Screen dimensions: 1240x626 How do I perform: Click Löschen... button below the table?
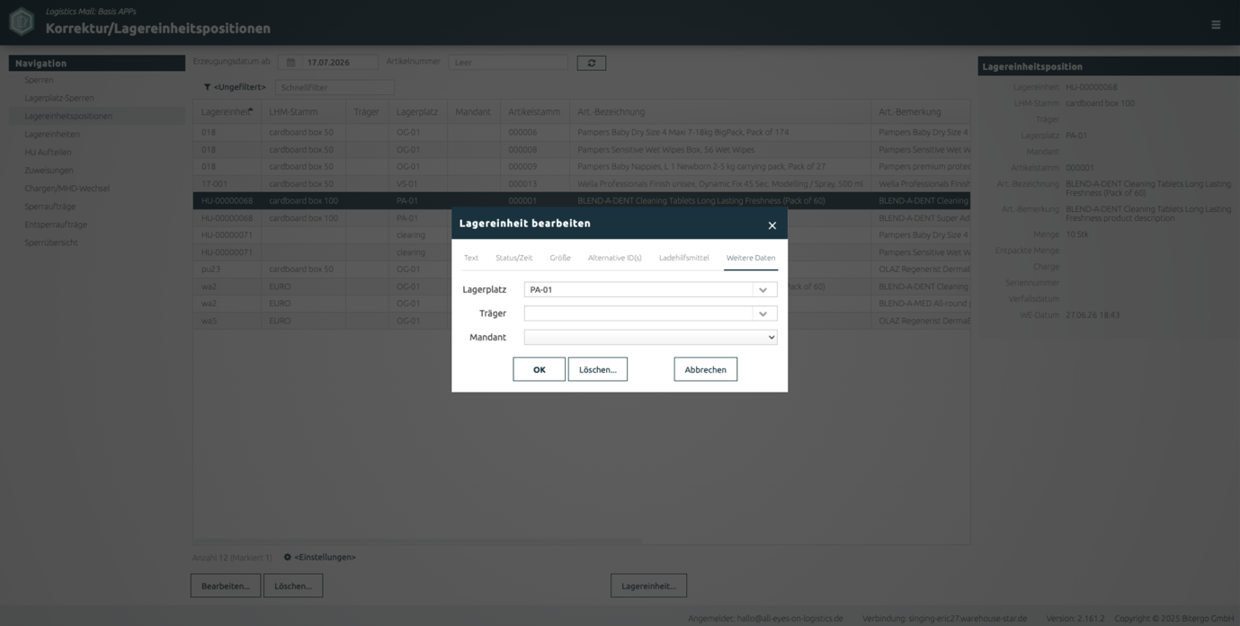pyautogui.click(x=293, y=586)
